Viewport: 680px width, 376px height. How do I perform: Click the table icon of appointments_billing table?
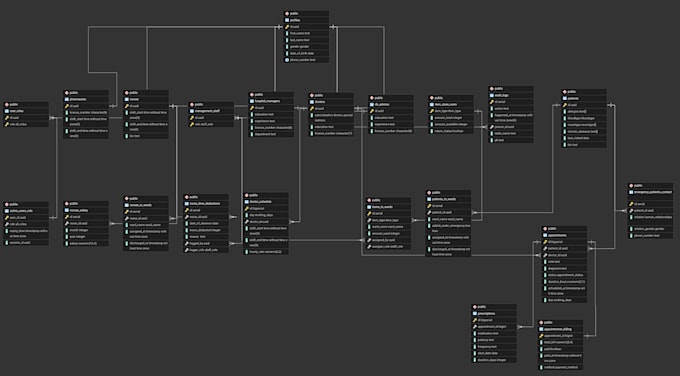[x=541, y=329]
